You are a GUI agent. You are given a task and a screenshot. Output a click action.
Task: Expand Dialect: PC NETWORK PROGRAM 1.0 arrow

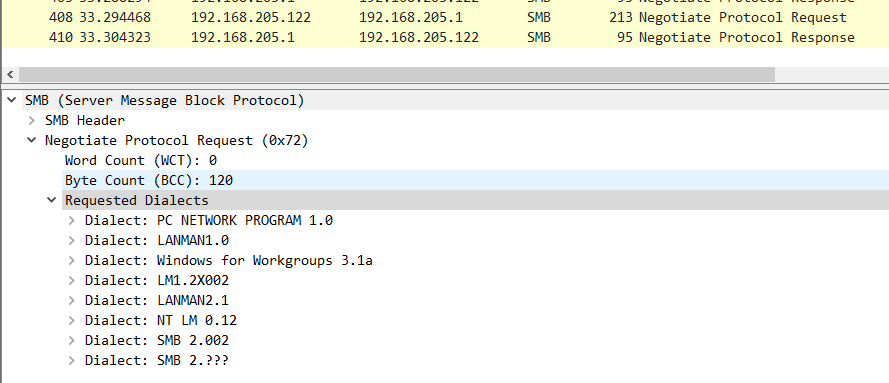tap(71, 220)
